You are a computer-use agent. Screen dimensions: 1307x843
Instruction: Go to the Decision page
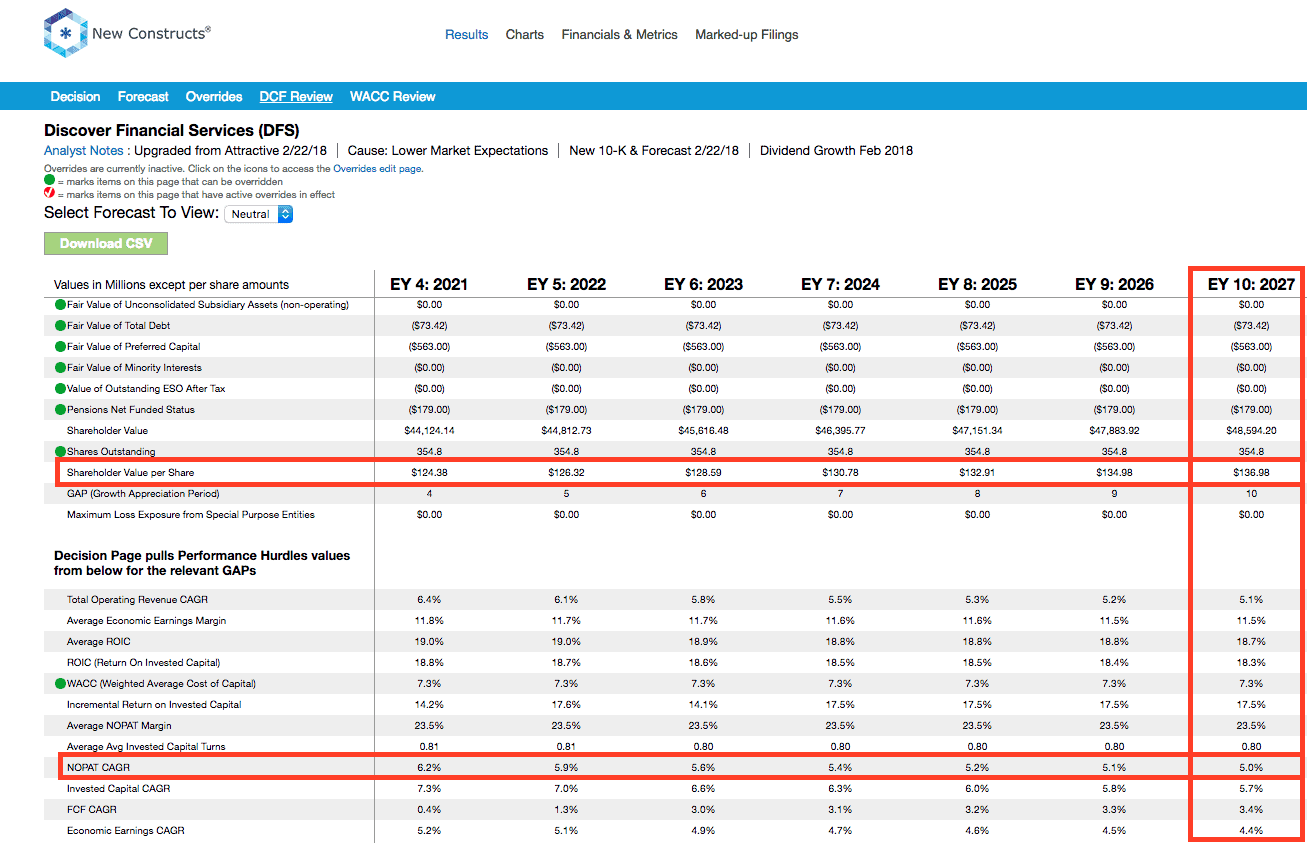pos(76,97)
